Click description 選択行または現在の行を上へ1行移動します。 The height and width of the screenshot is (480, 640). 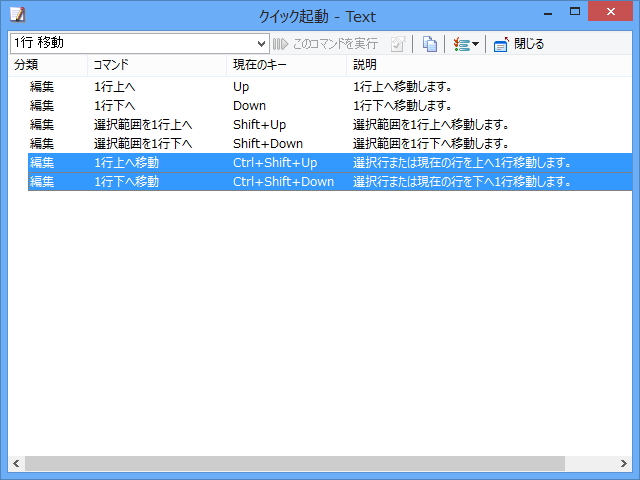tap(462, 163)
